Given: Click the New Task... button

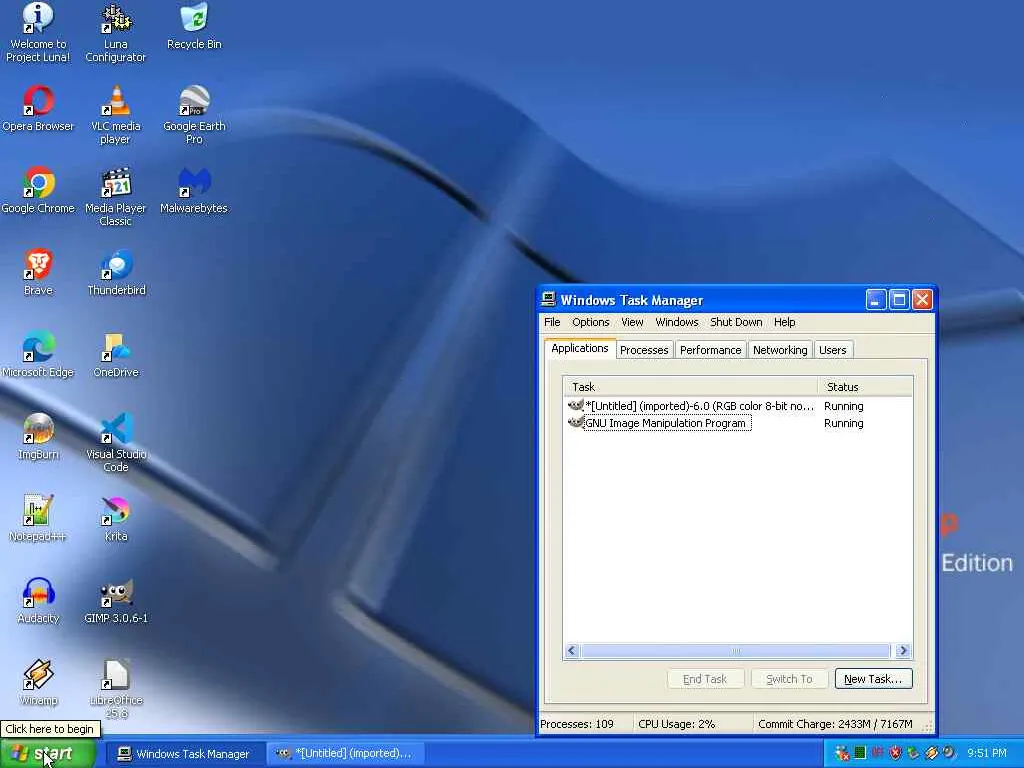Looking at the screenshot, I should click(x=873, y=679).
